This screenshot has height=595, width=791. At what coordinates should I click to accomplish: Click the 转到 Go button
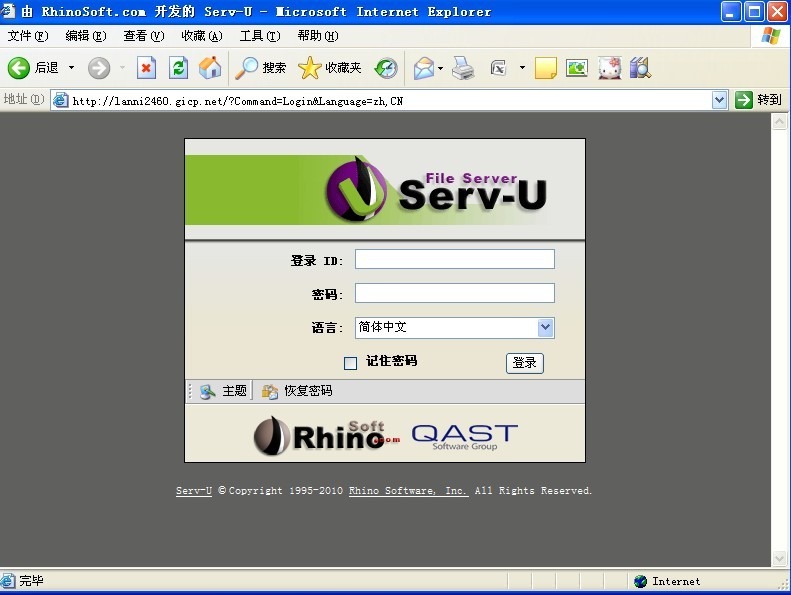[x=759, y=100]
